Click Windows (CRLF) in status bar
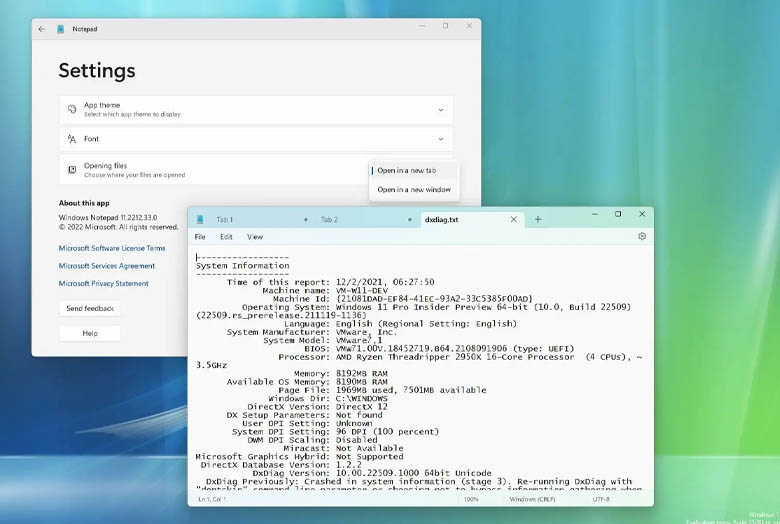This screenshot has height=524, width=780. [532, 499]
